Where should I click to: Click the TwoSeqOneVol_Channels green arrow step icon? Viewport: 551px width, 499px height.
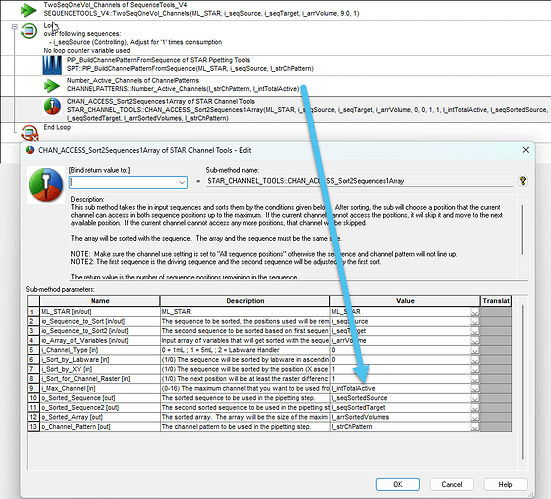[x=28, y=10]
